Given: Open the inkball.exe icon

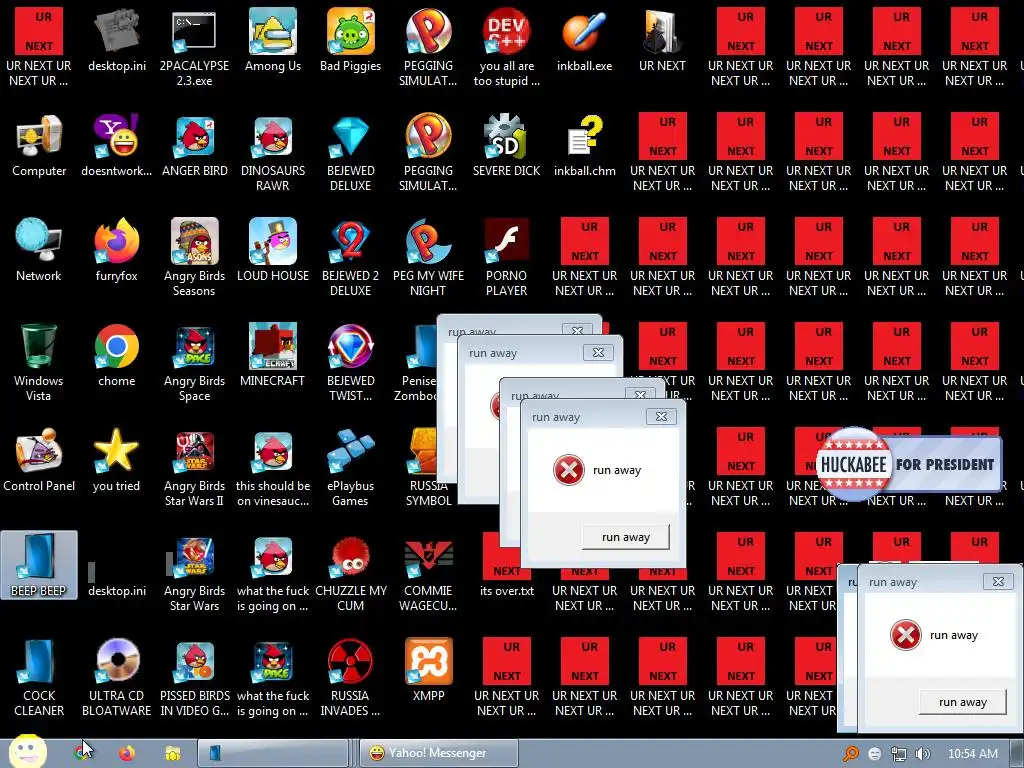Looking at the screenshot, I should pos(584,40).
